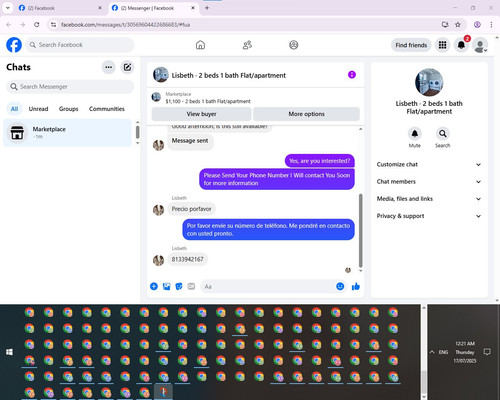500x400 pixels.
Task: Open the Friends icon in top navigation
Action: point(247,45)
